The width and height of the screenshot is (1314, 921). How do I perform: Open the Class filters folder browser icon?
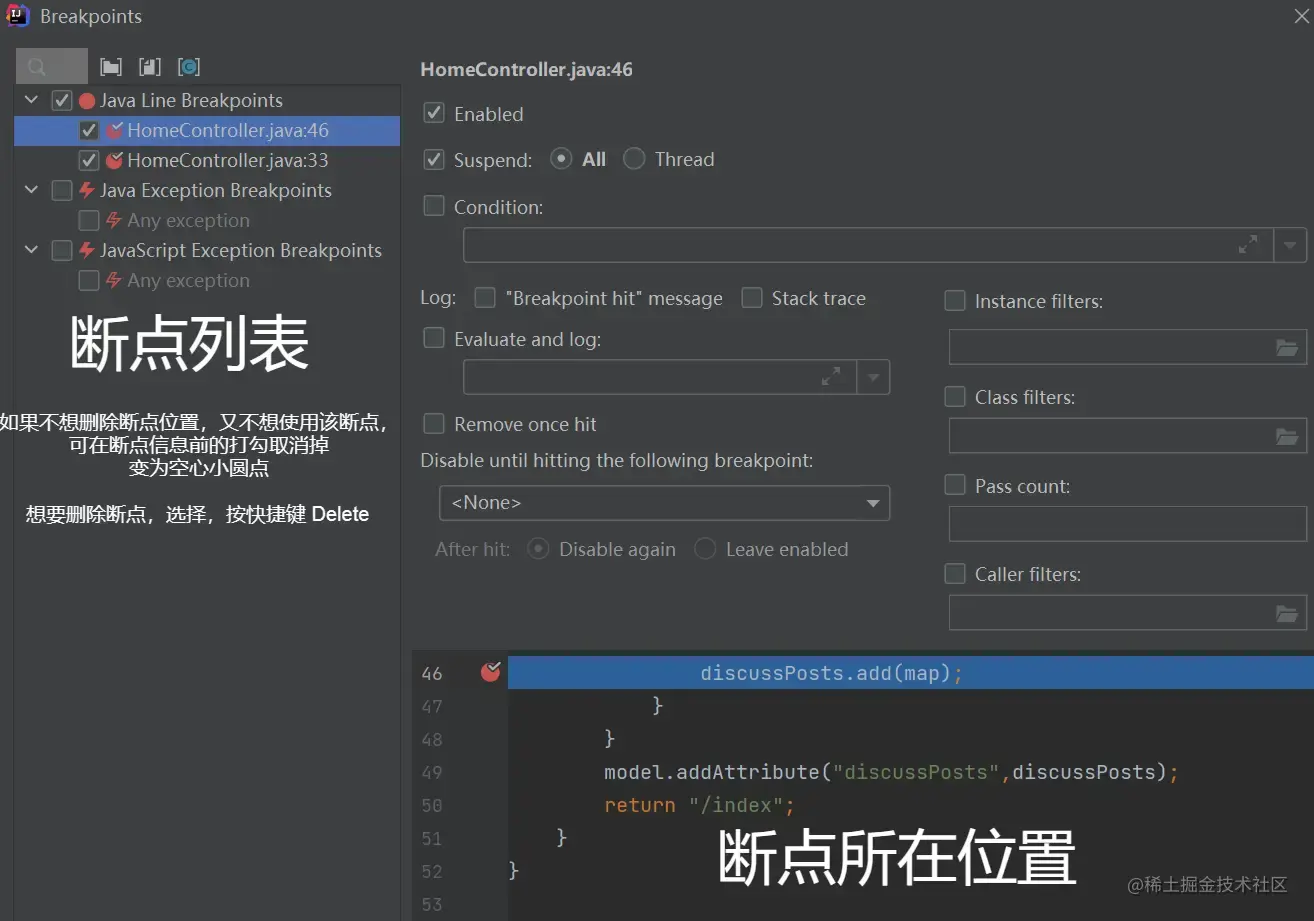[1288, 435]
